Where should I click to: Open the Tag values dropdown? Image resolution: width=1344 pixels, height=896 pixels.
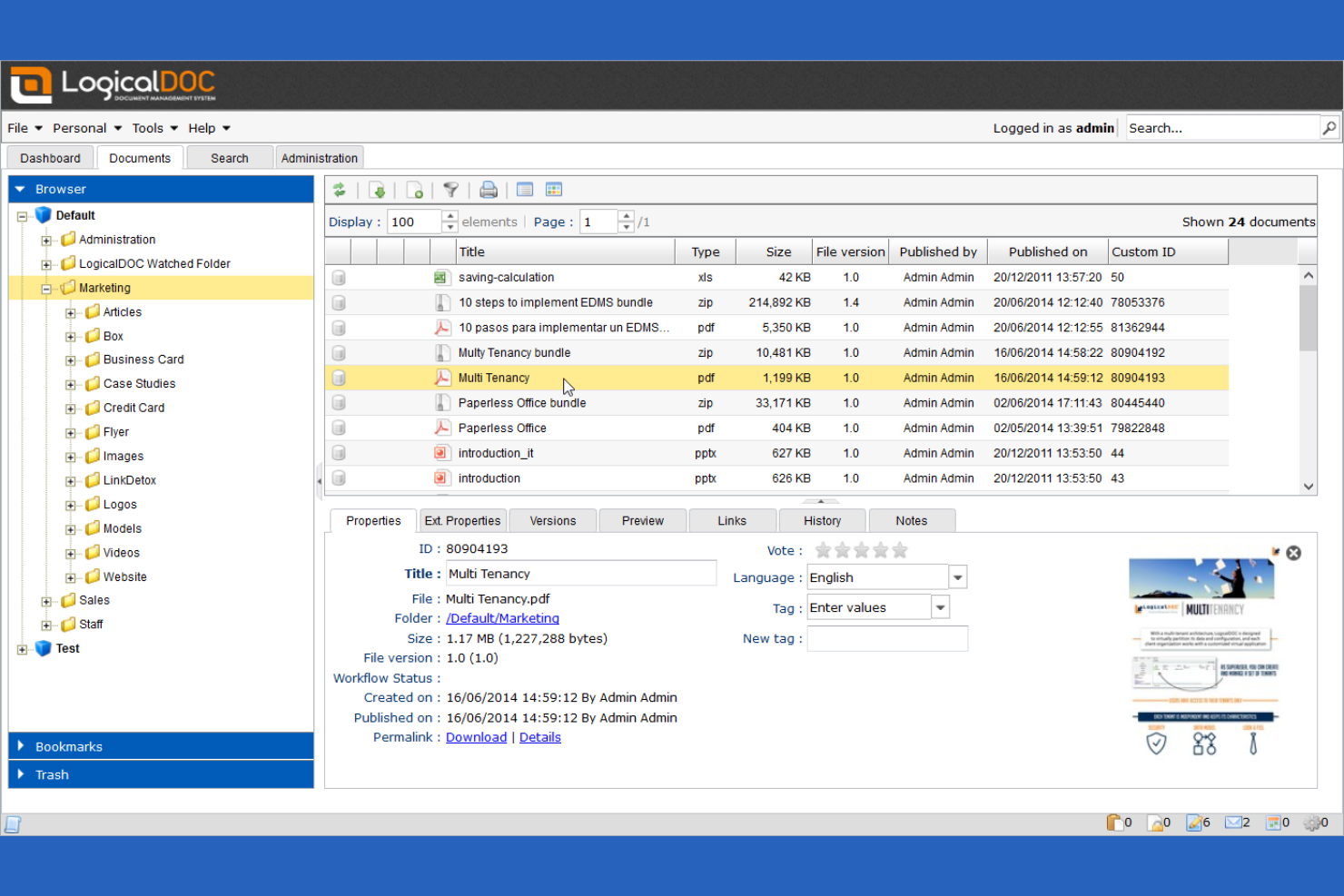pyautogui.click(x=940, y=606)
